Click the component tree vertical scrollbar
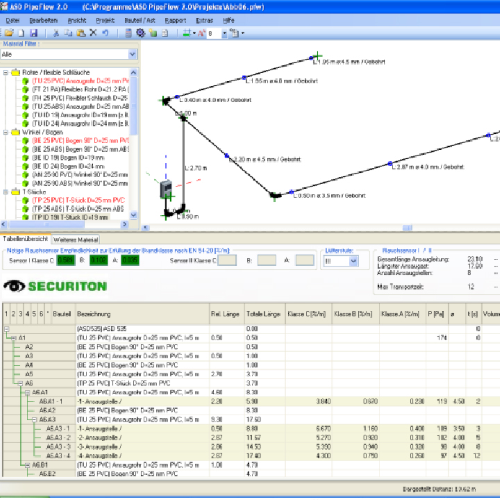The height and width of the screenshot is (500, 500). click(x=134, y=144)
